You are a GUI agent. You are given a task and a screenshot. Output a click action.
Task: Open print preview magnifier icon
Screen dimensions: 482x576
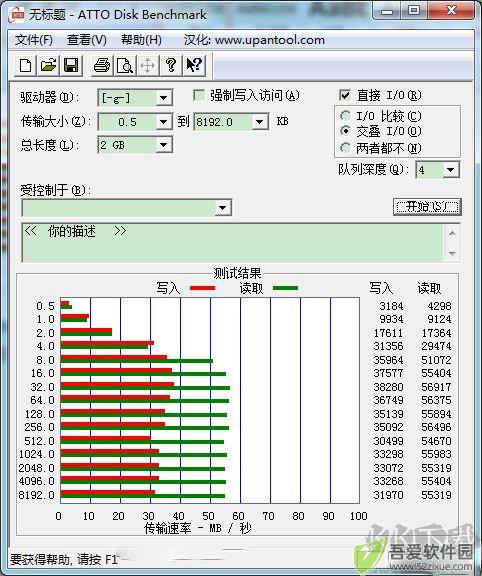[125, 65]
